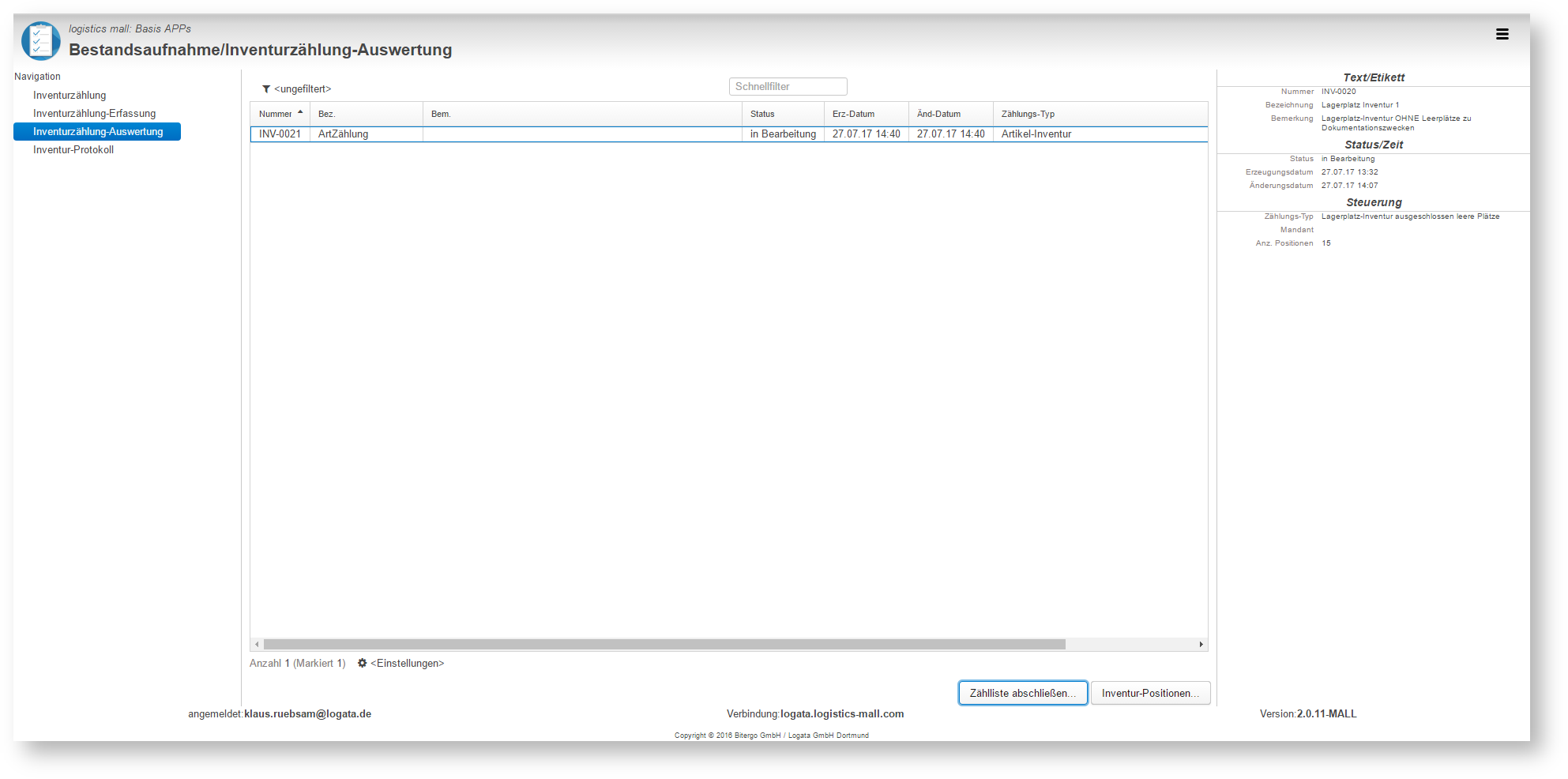Click the Navigation heading label
This screenshot has width=1568, height=779.
click(37, 77)
